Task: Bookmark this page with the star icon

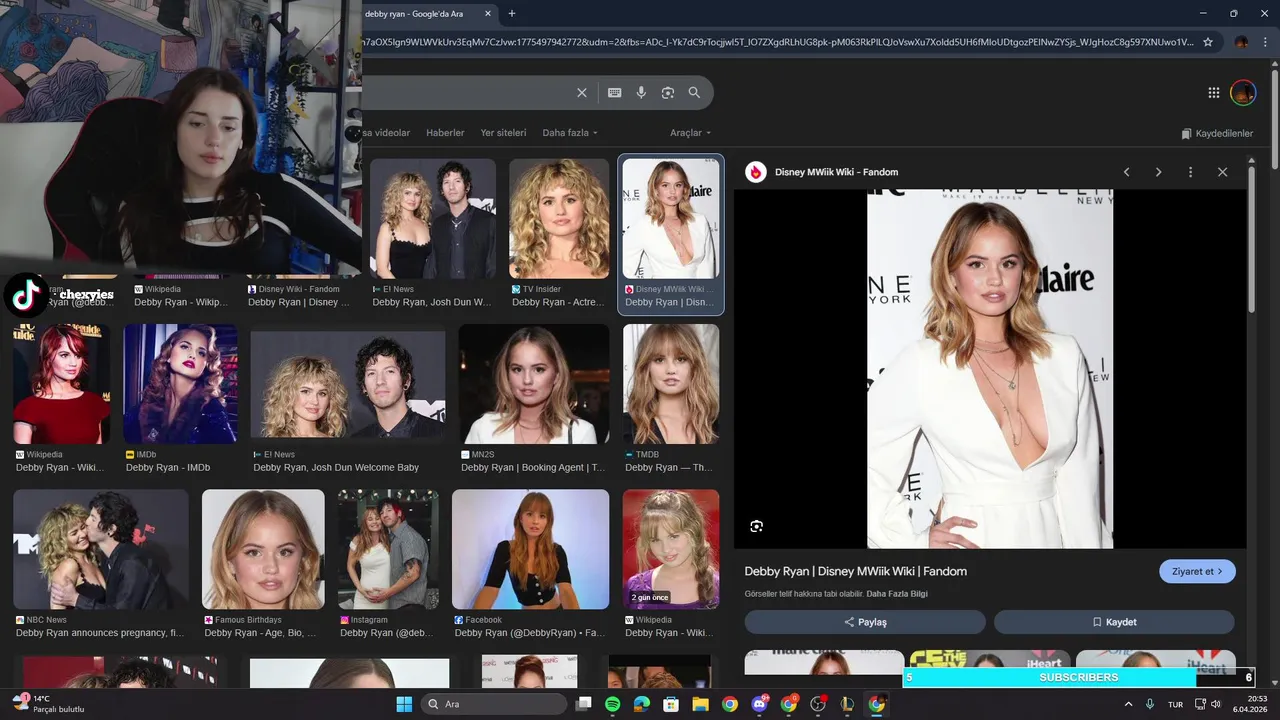Action: [1208, 42]
